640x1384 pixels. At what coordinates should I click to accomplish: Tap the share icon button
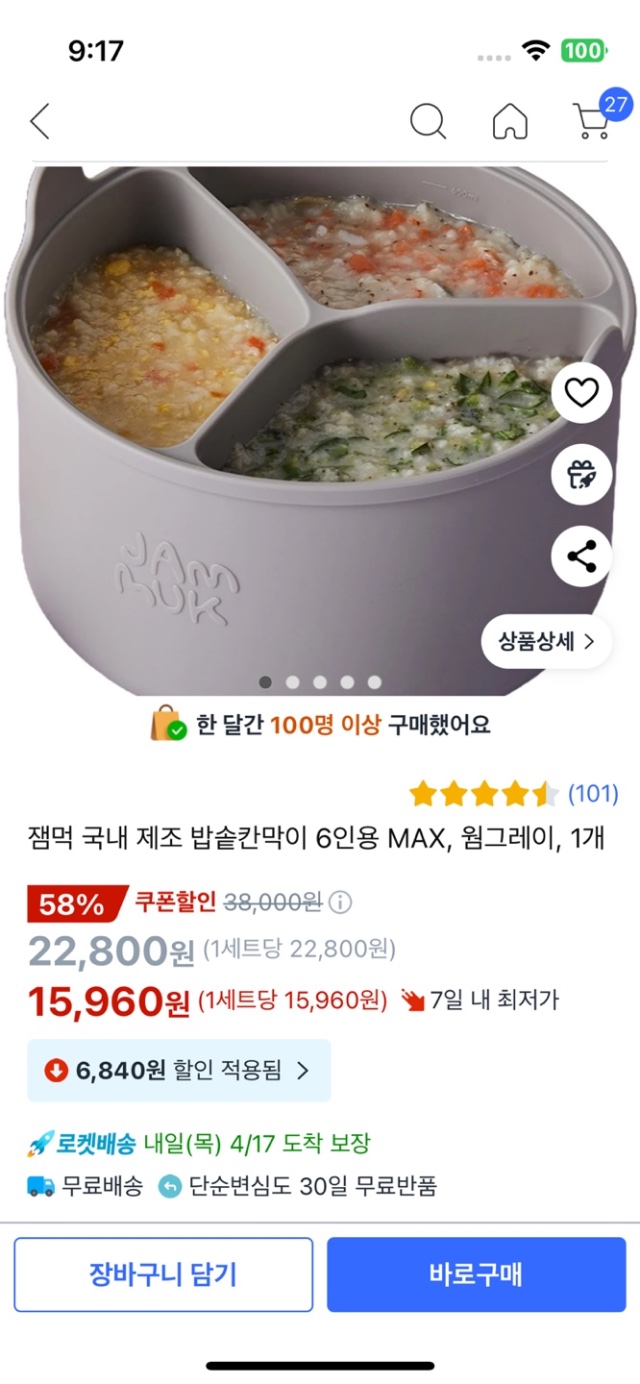click(x=581, y=556)
